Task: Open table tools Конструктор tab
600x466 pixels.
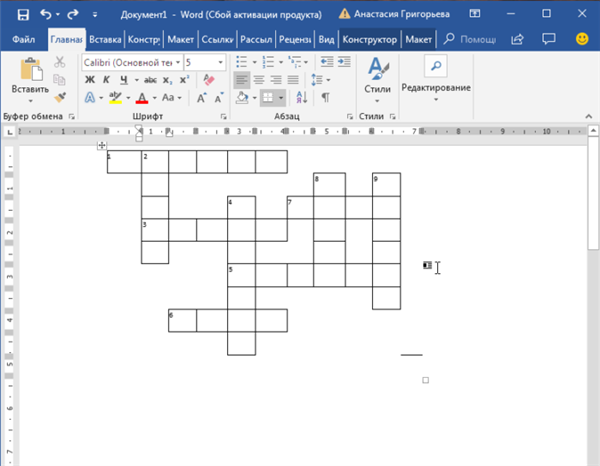Action: pos(369,39)
